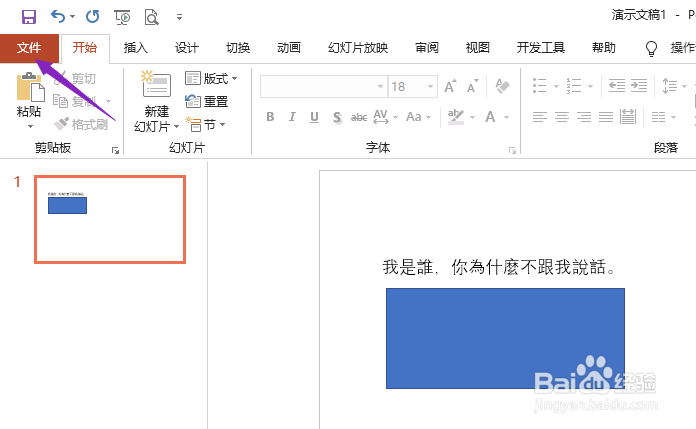The height and width of the screenshot is (429, 696).
Task: Open the undo history dropdown arrow
Action: tap(72, 16)
